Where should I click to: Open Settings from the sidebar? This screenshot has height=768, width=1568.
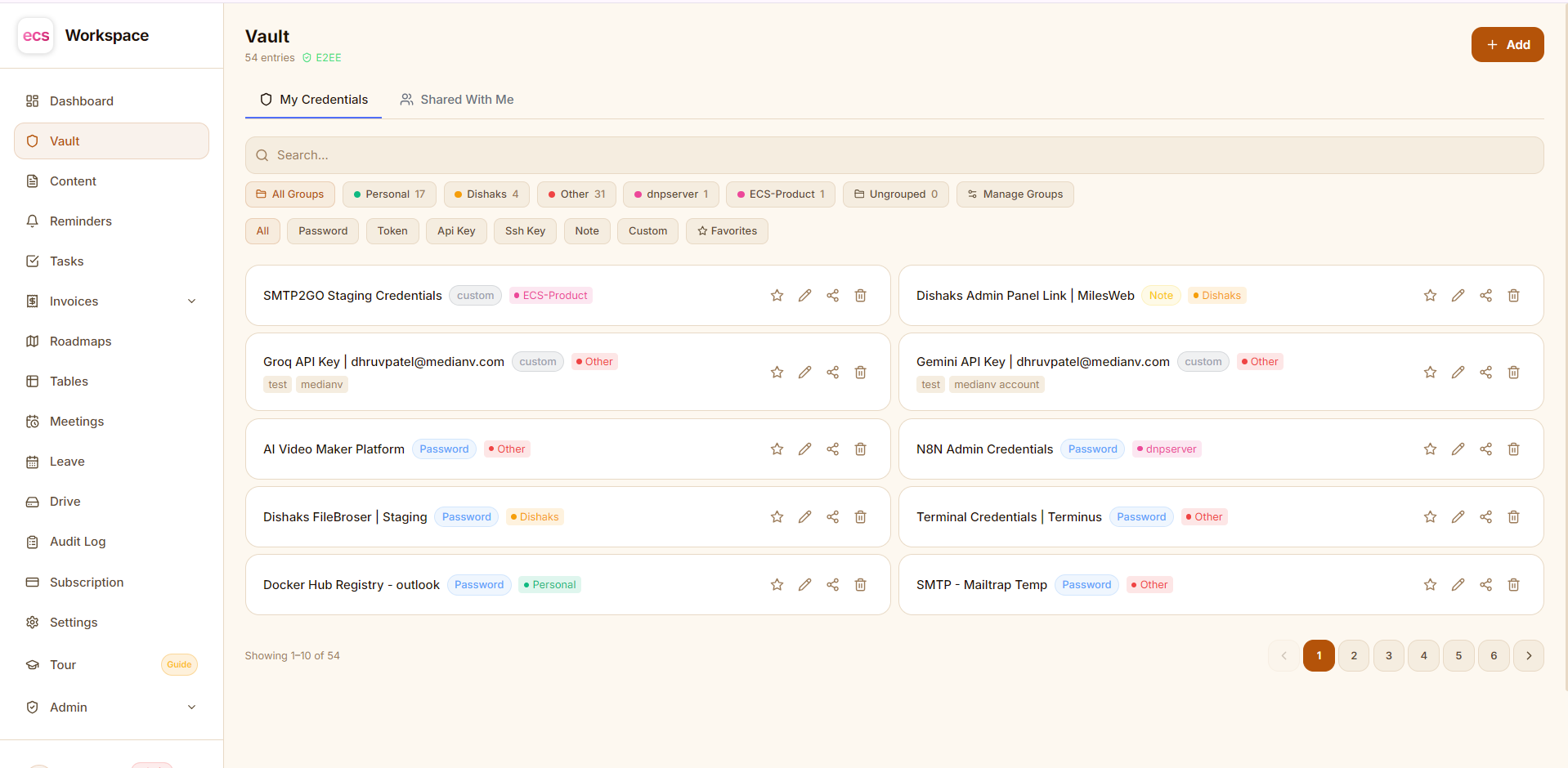(111, 623)
